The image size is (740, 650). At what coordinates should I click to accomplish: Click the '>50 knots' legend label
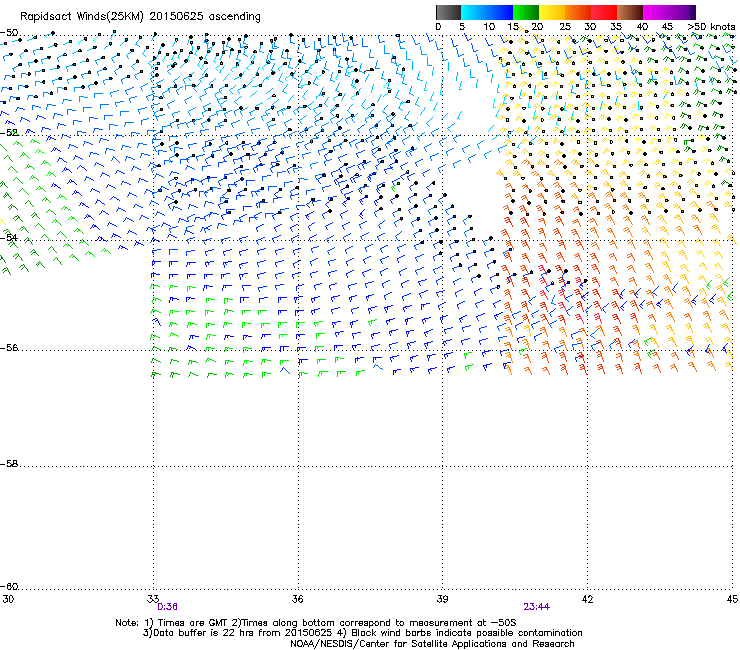click(711, 27)
